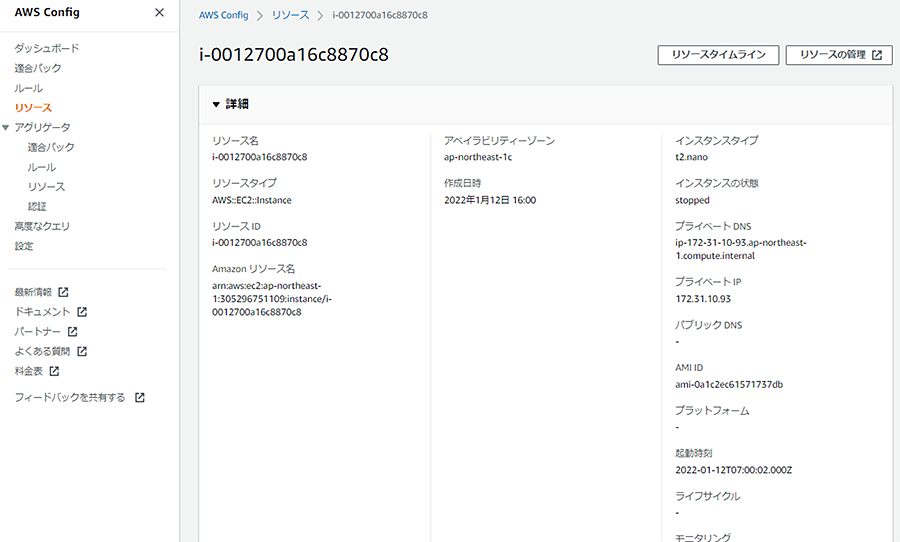Open 設定 in the sidebar
The height and width of the screenshot is (542, 900).
click(24, 246)
